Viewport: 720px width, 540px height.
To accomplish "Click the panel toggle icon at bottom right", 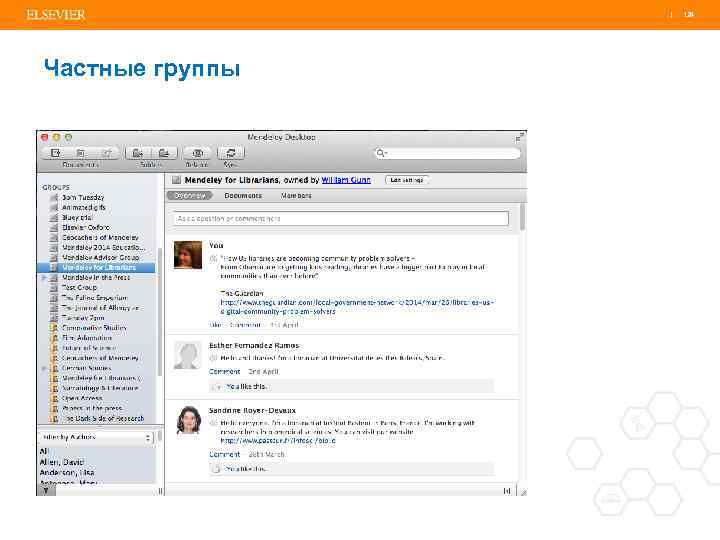I will [x=507, y=491].
